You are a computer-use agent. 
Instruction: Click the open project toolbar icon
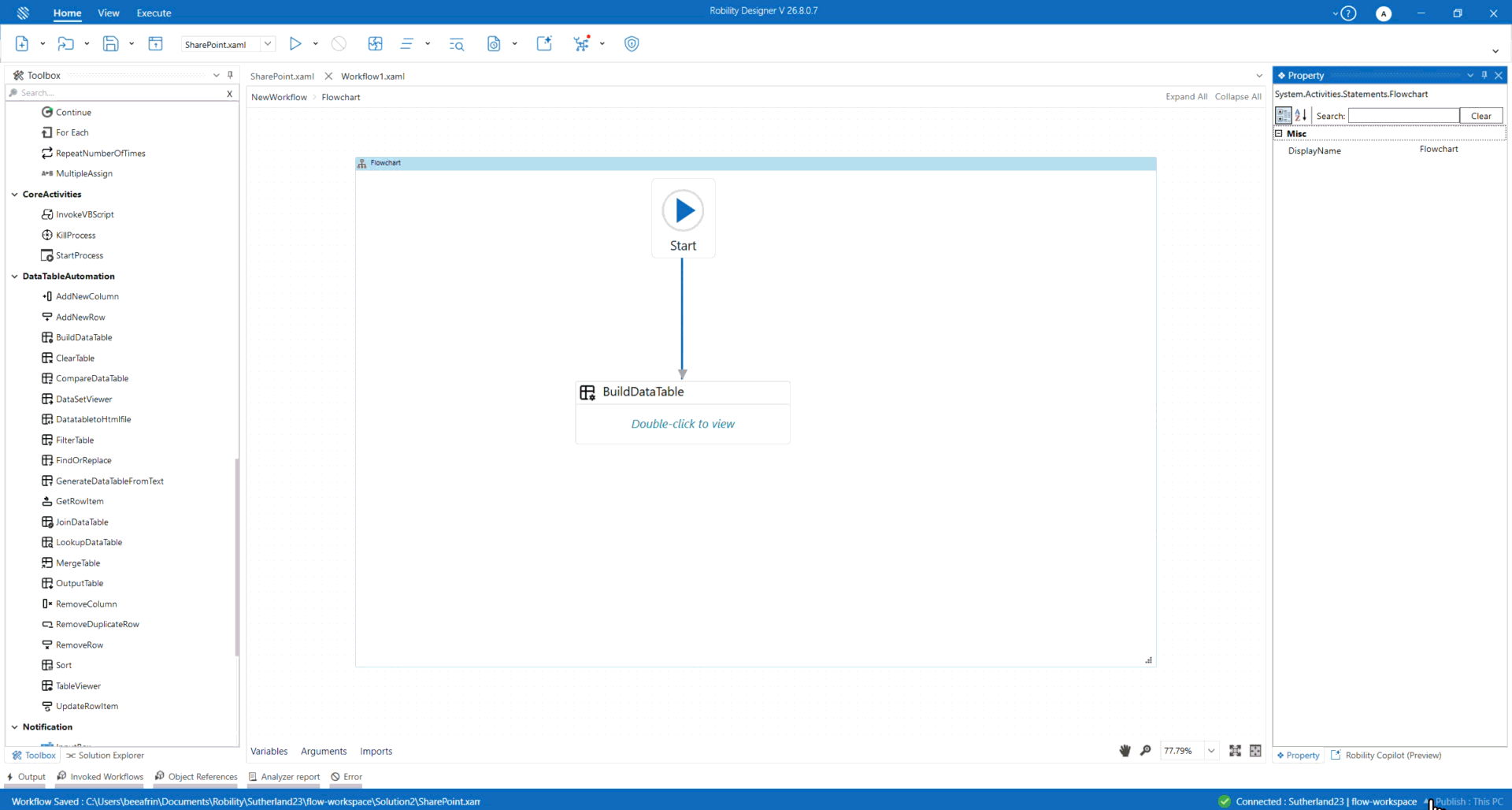point(66,44)
